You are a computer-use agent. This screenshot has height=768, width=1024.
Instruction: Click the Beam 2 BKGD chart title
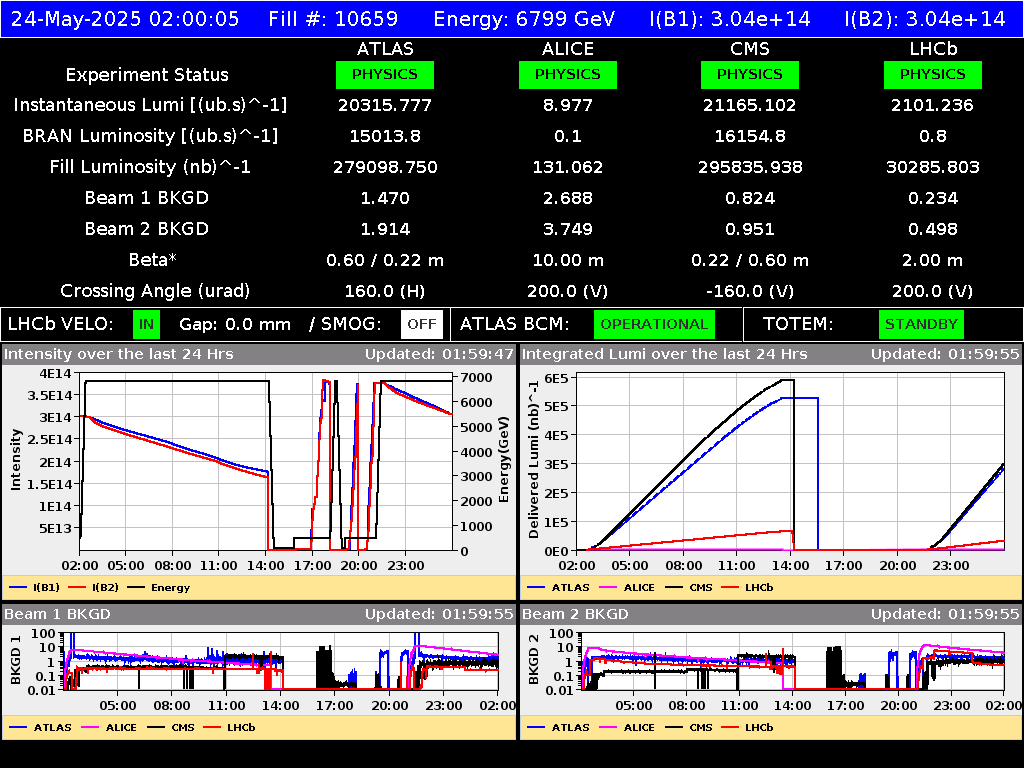575,614
